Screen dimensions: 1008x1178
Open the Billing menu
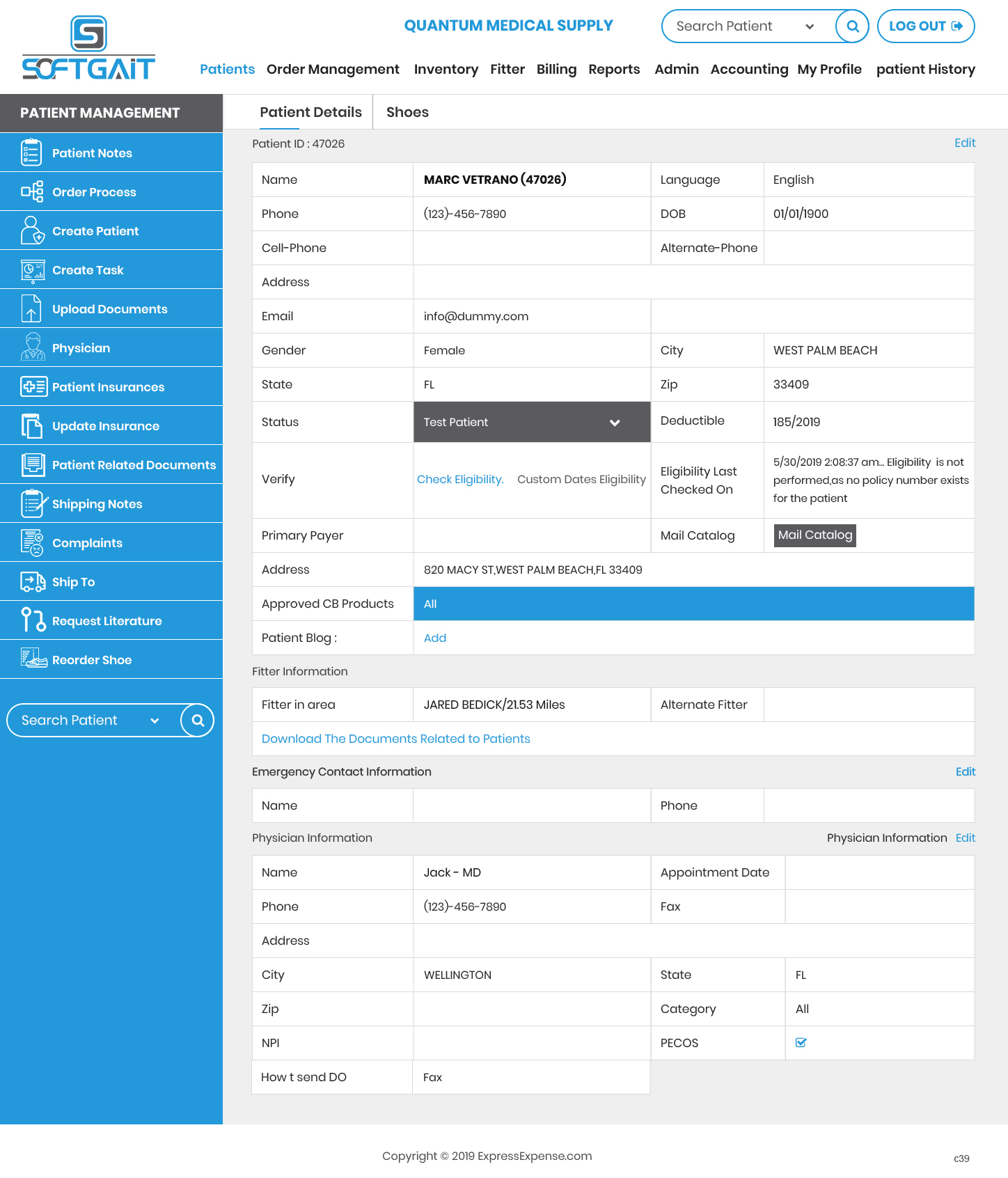556,69
